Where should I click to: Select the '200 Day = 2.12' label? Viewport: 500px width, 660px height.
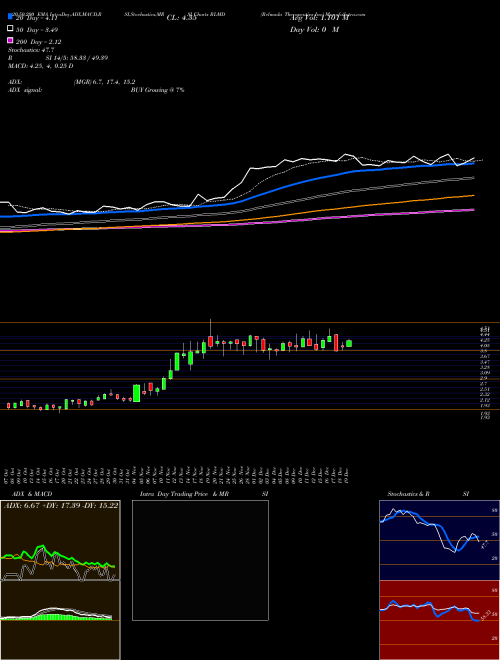point(38,42)
